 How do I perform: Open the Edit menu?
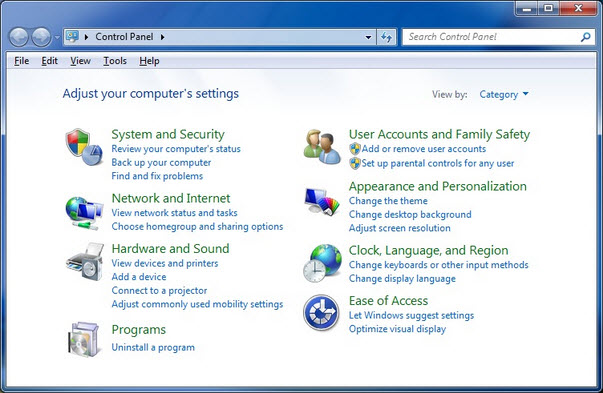50,61
